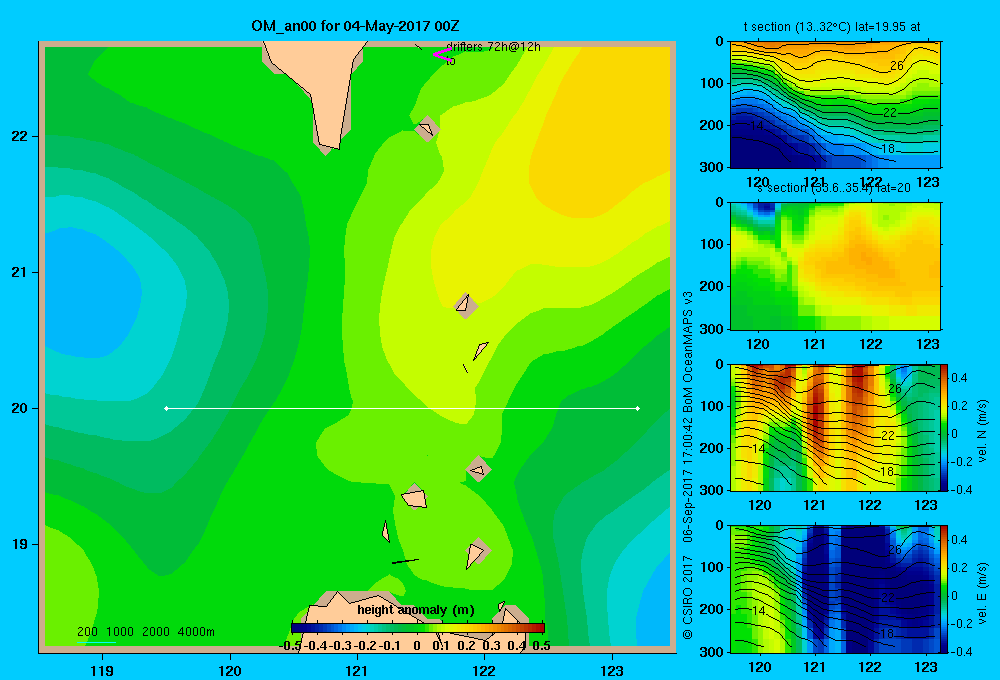Click depth label 300 on the salinity section
Image resolution: width=1000 pixels, height=680 pixels.
712,329
